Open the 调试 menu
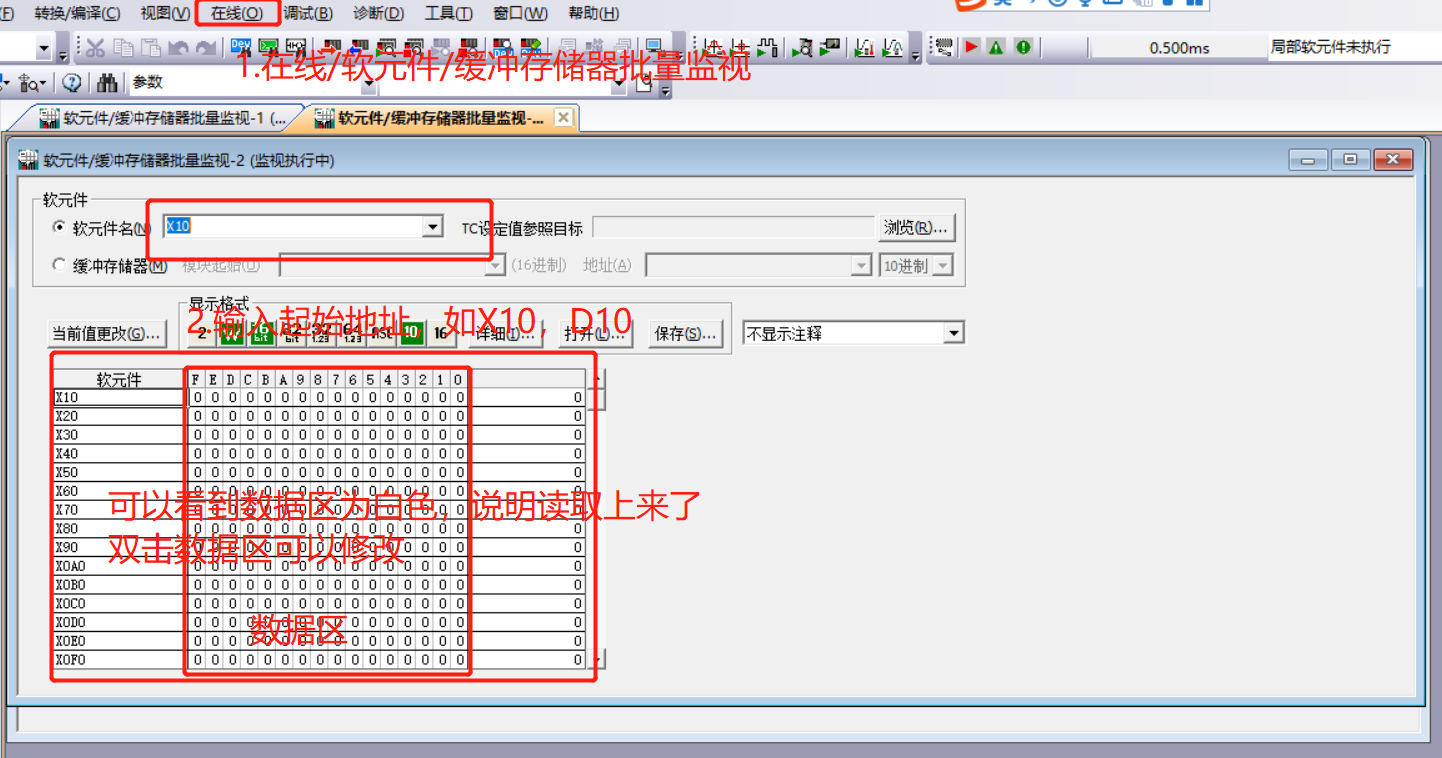 308,13
